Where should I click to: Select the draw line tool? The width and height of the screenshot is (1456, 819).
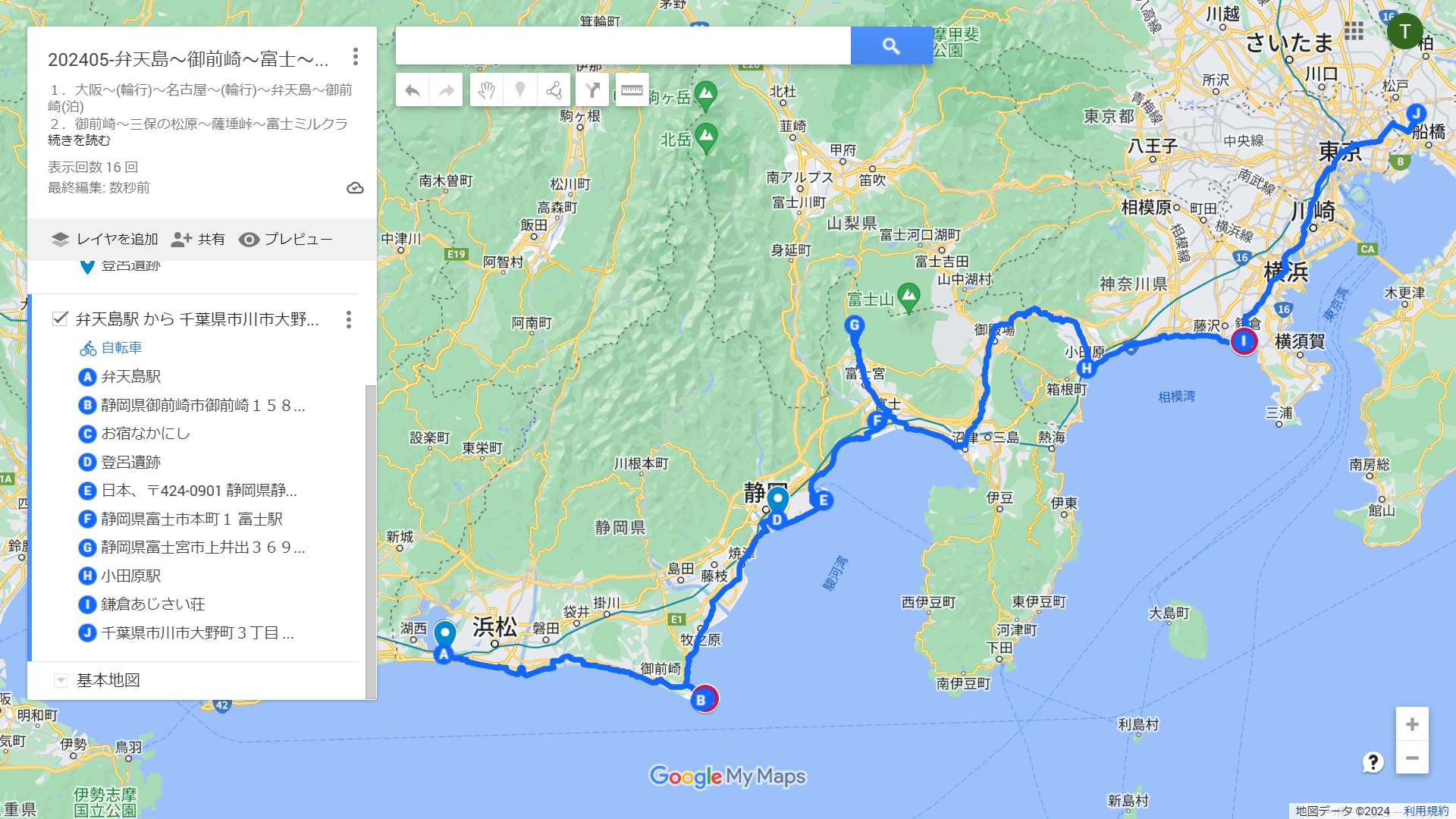pyautogui.click(x=554, y=90)
